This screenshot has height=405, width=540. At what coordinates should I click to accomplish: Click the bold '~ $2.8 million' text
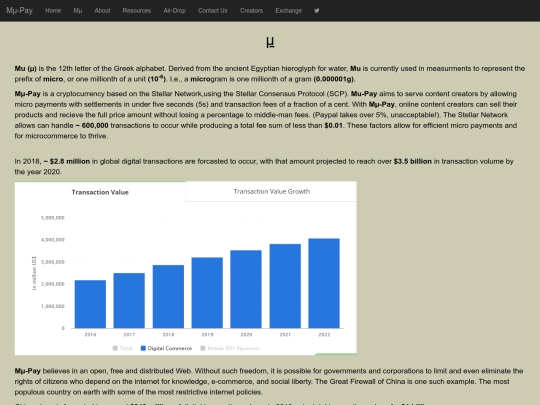coord(67,161)
